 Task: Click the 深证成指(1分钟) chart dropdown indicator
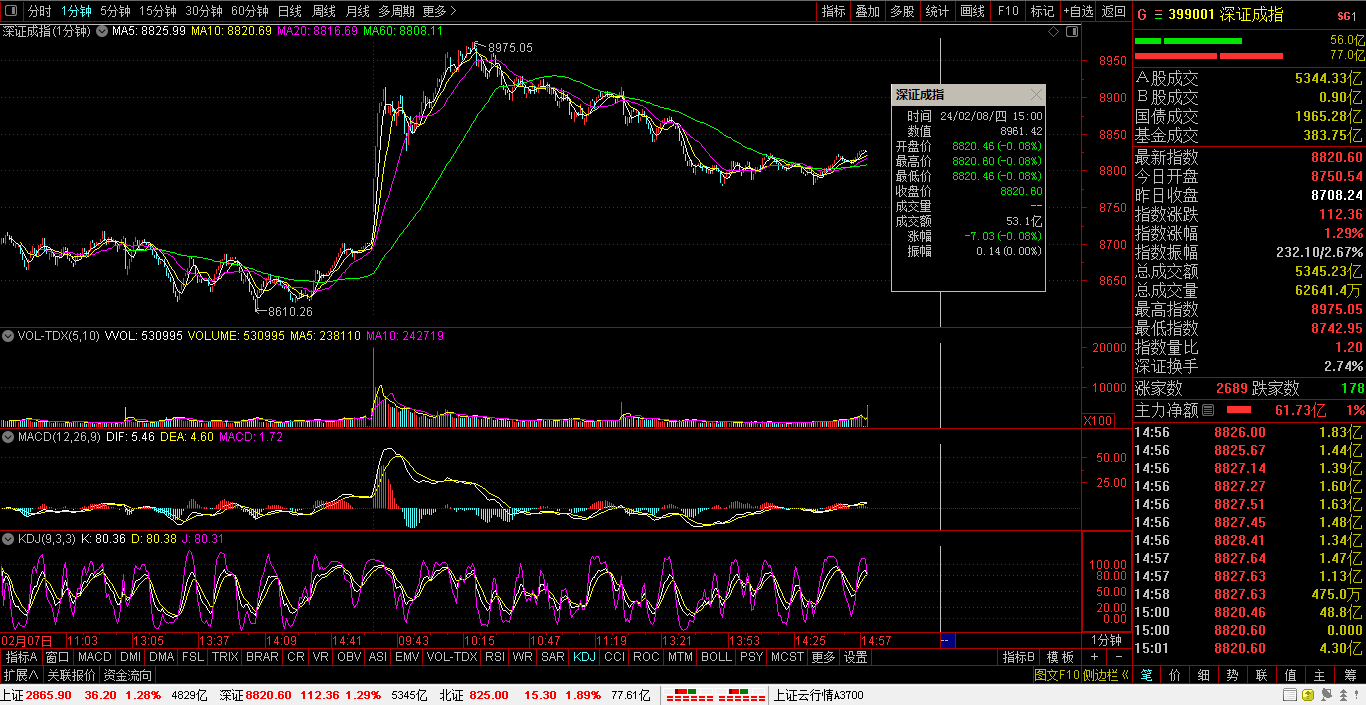pyautogui.click(x=101, y=32)
